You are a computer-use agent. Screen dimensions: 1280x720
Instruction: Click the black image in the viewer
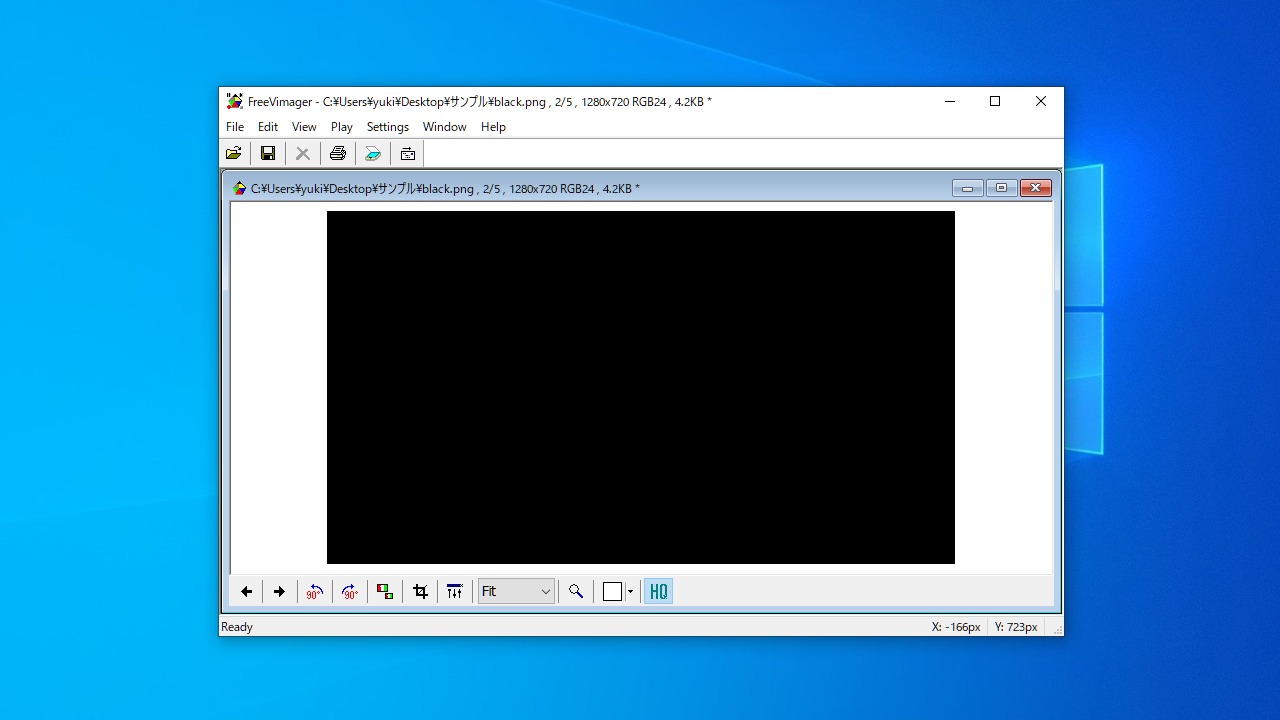point(641,387)
